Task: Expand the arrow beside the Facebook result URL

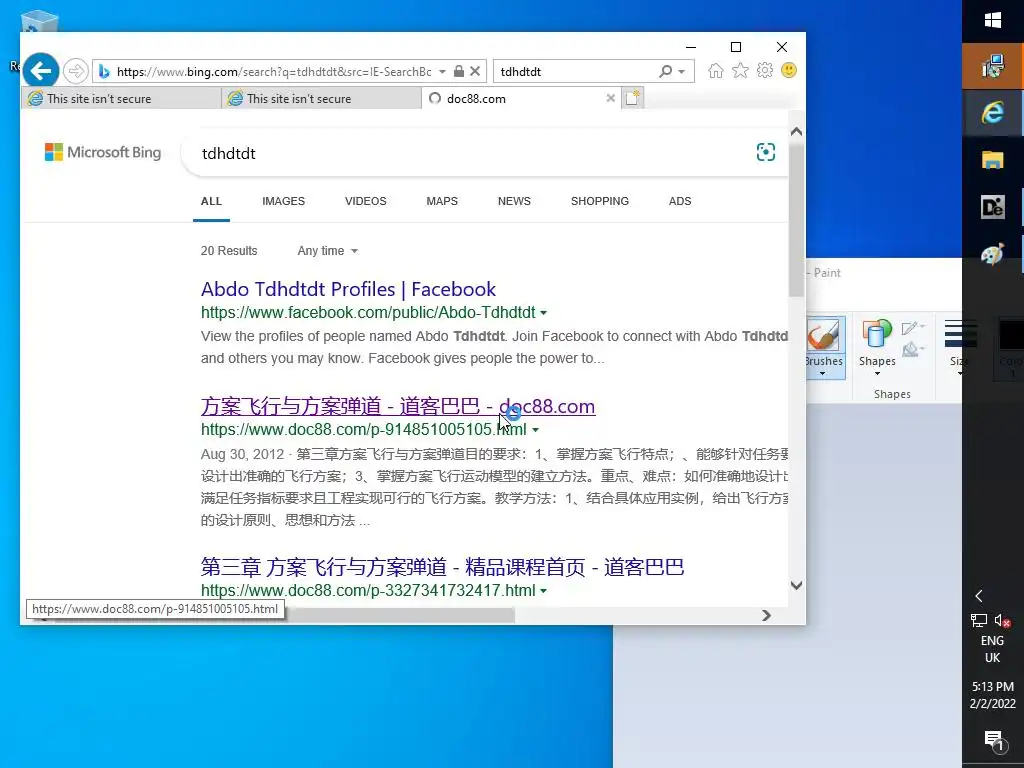Action: [543, 313]
